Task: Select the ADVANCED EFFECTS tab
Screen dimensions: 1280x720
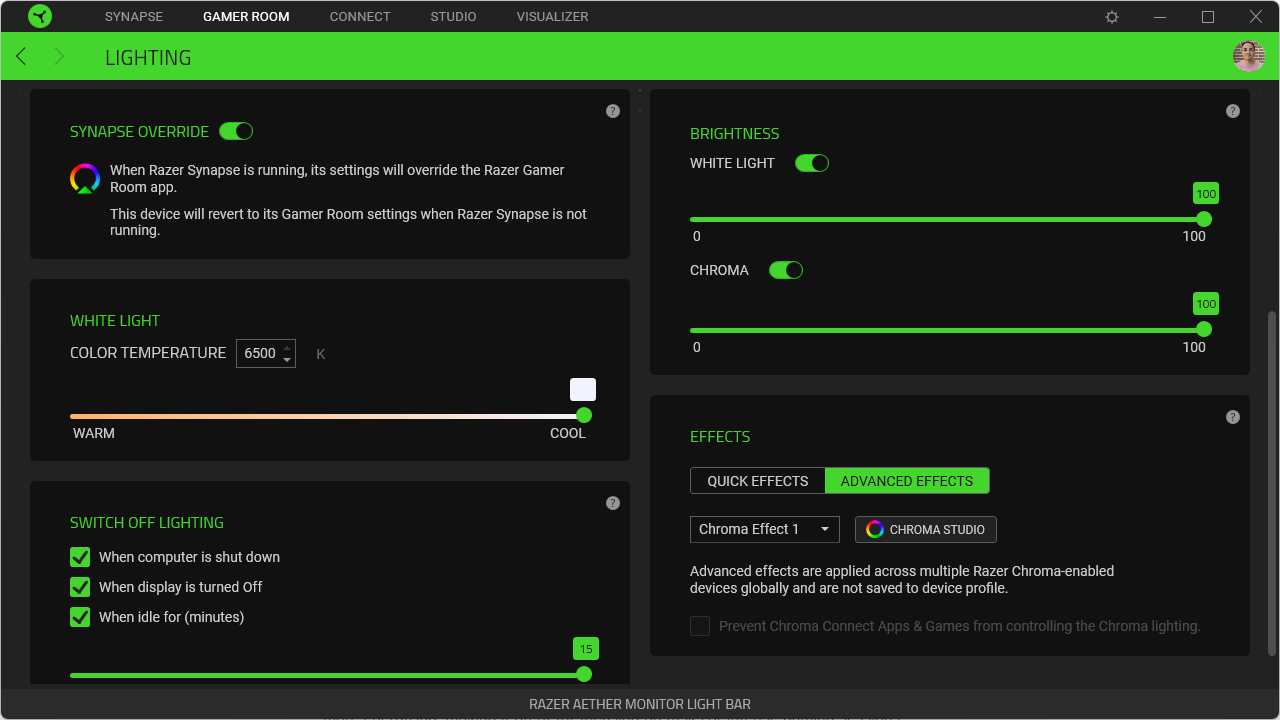Action: [907, 481]
